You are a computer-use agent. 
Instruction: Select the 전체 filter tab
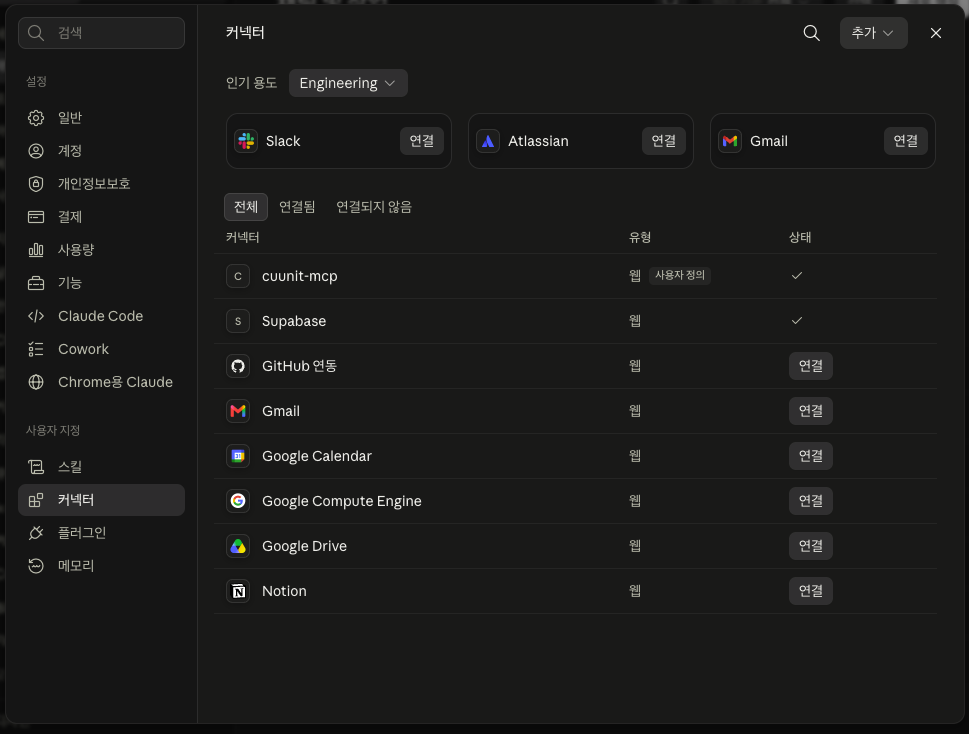pos(246,206)
